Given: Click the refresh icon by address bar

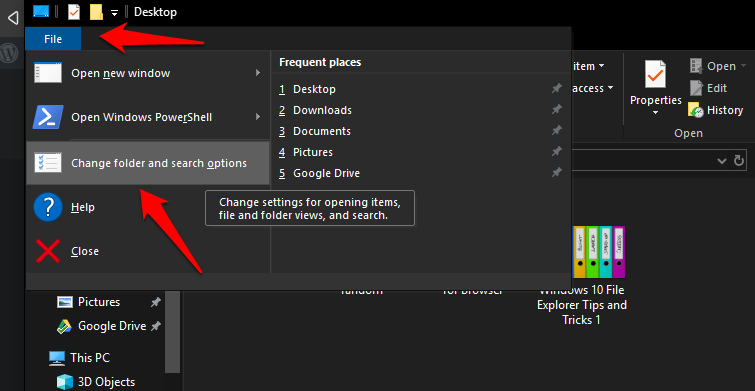Looking at the screenshot, I should [x=738, y=161].
